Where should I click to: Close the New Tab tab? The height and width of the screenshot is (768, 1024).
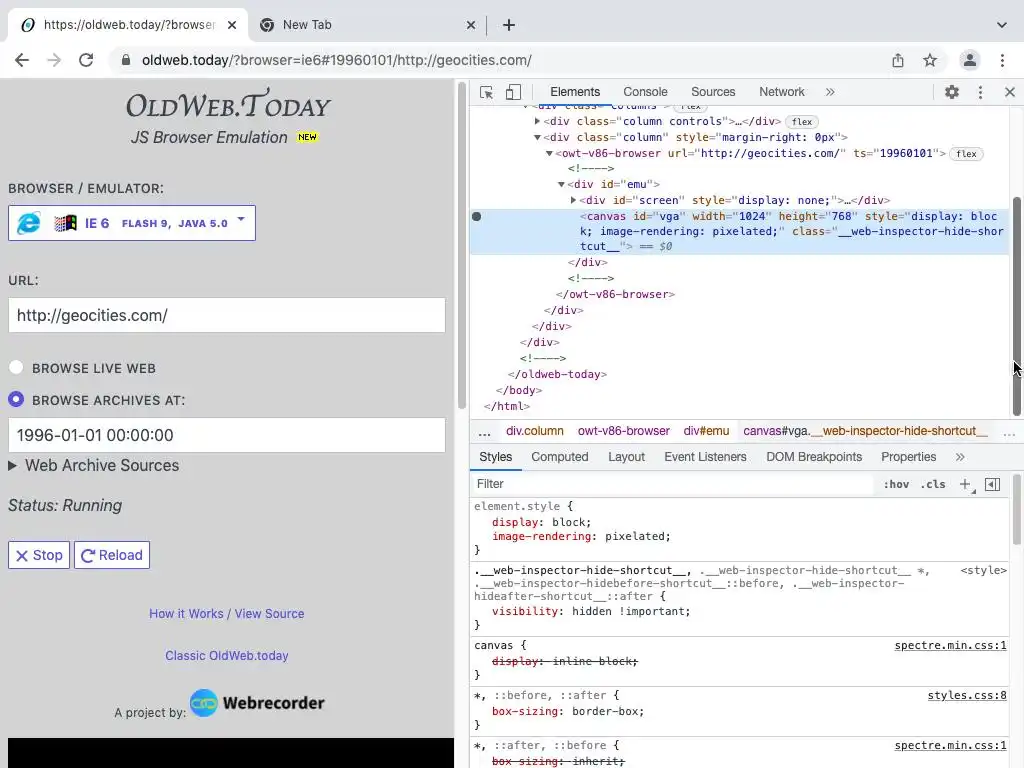[x=471, y=25]
